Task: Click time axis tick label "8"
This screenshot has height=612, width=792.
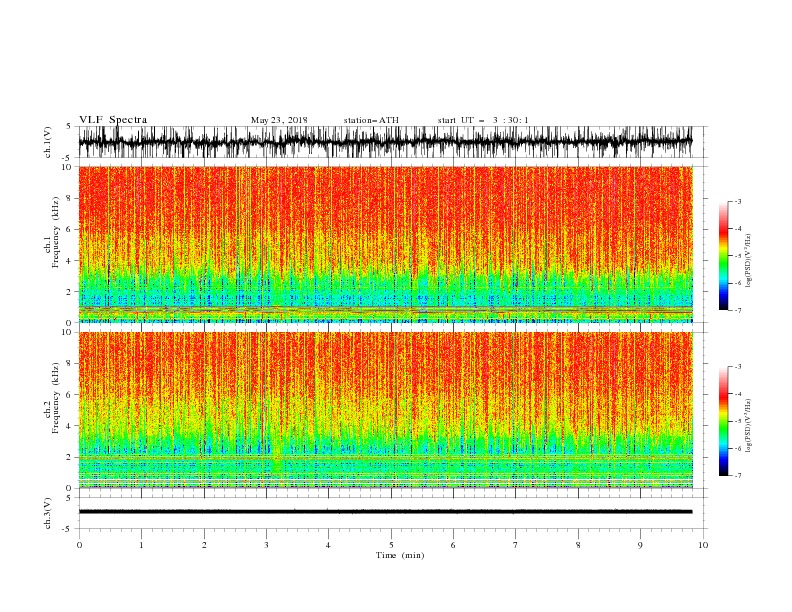Action: point(578,545)
